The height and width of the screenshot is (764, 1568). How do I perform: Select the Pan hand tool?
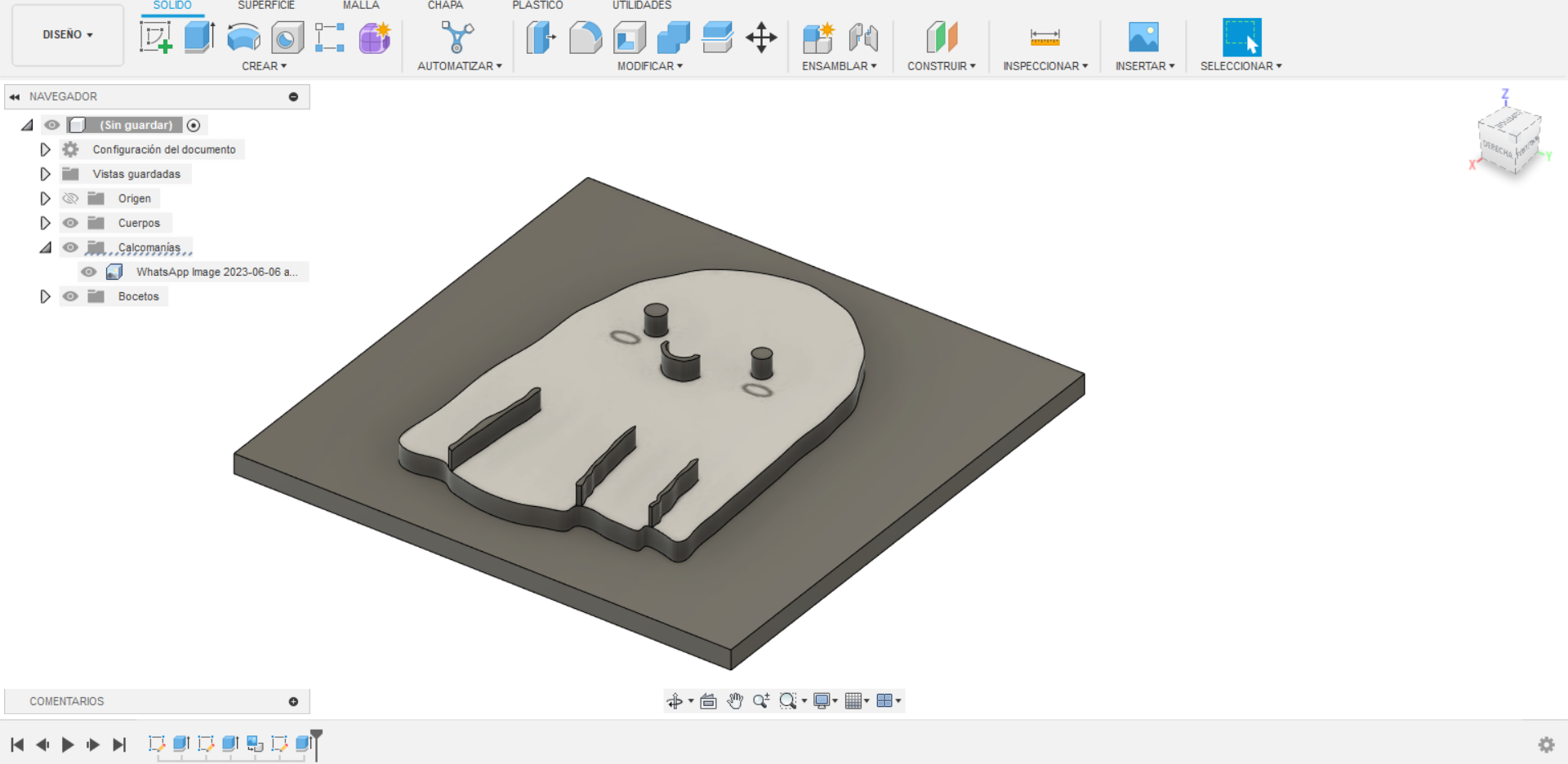click(x=735, y=701)
